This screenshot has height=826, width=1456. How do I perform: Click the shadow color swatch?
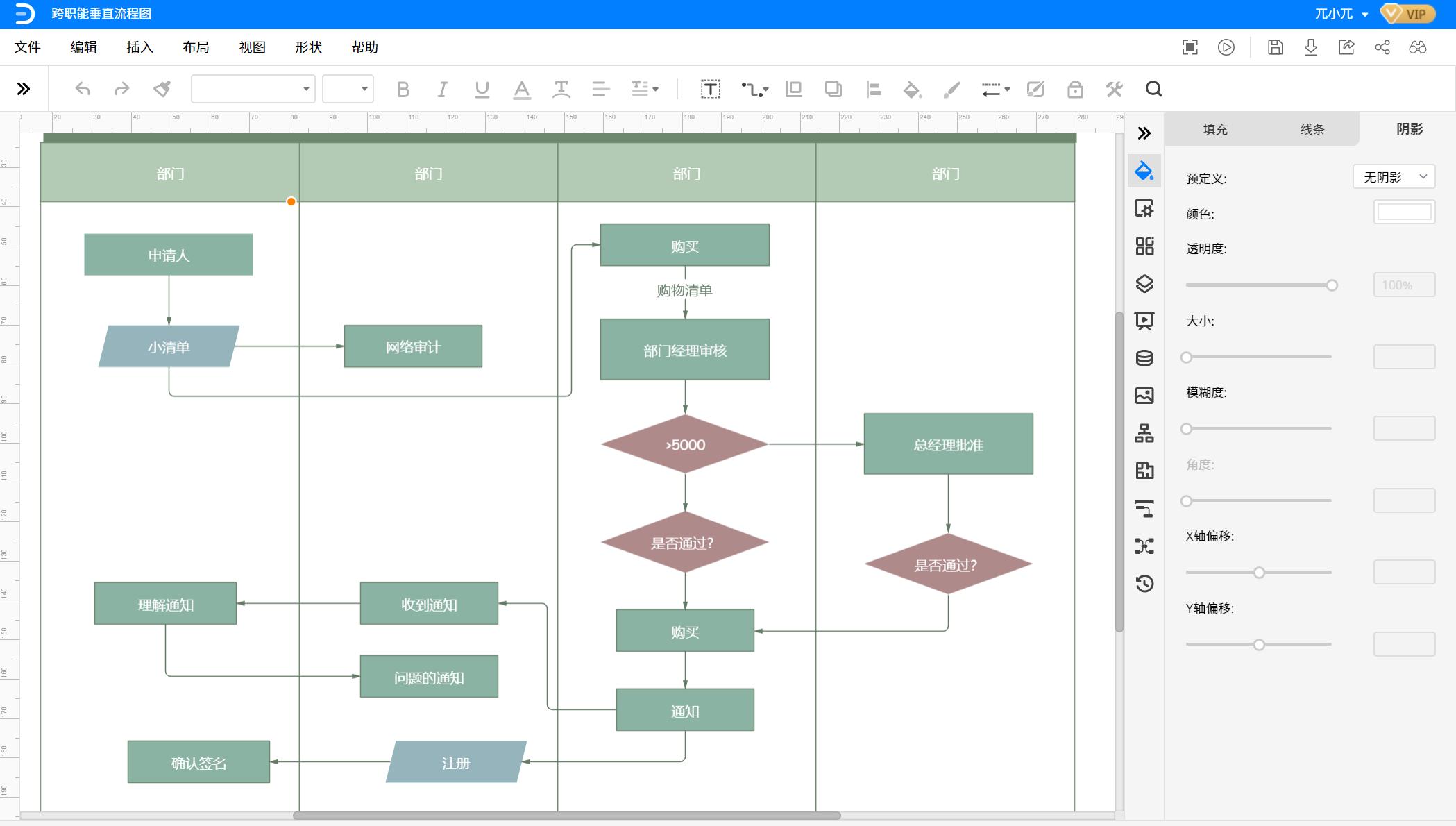coord(1404,212)
